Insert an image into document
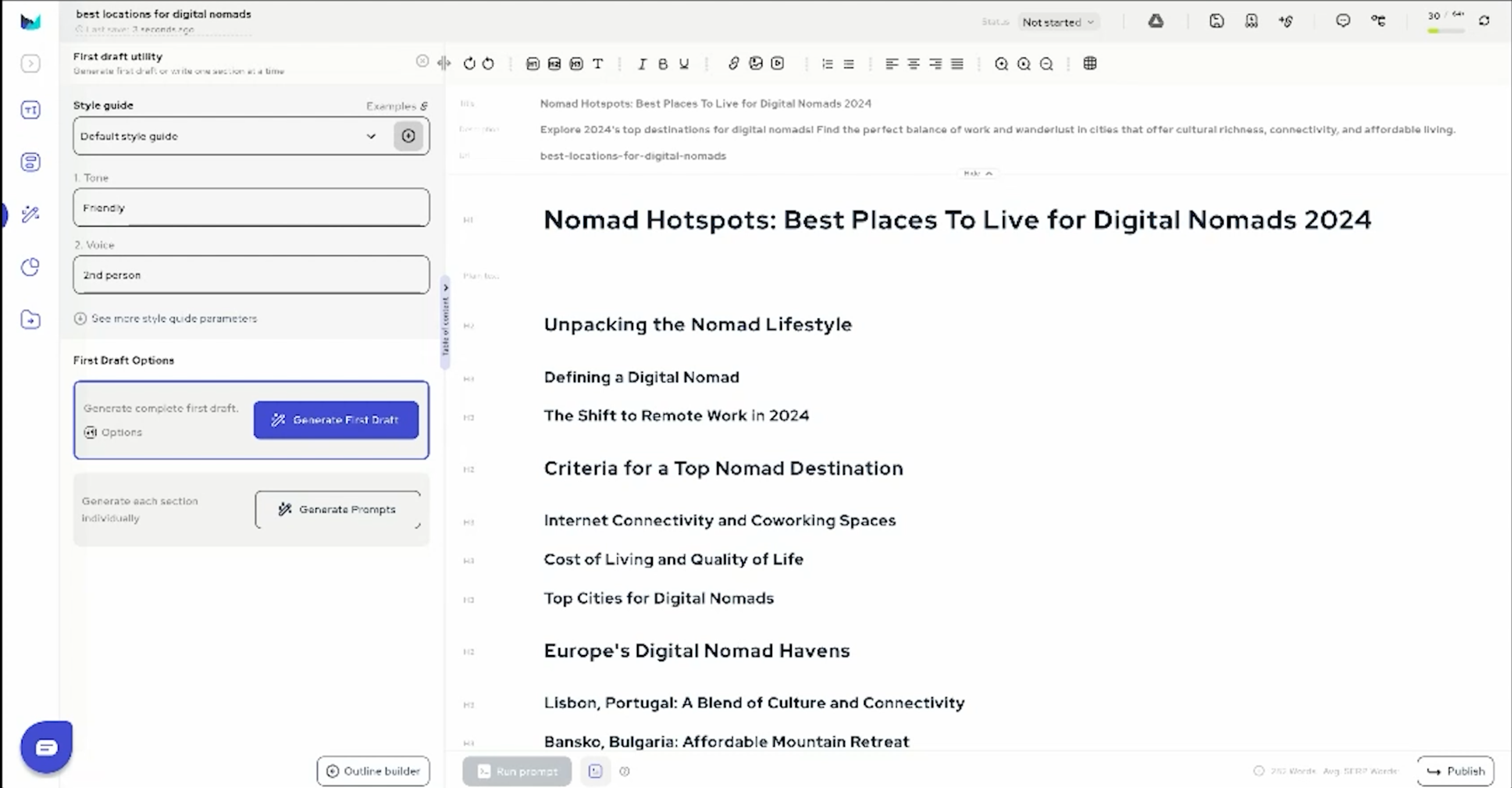The image size is (1512, 788). [756, 64]
